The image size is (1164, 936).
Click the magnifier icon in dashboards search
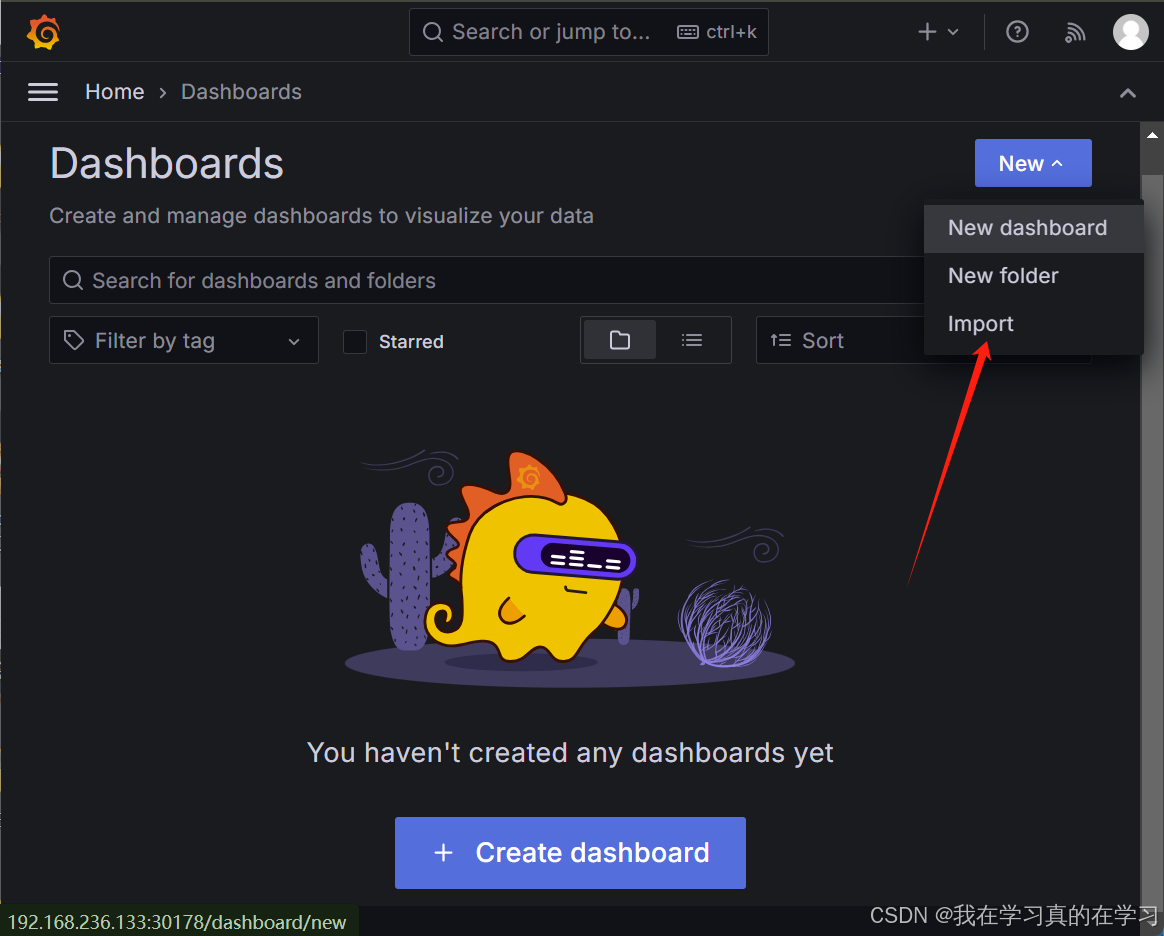pos(73,280)
